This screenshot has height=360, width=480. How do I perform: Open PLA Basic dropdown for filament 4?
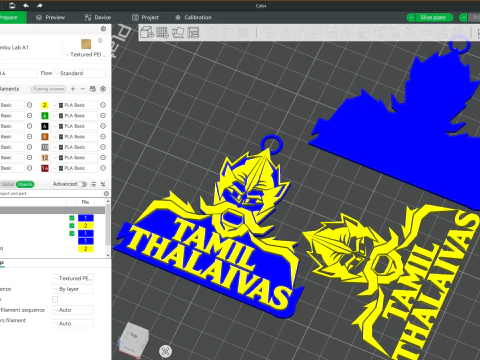74,116
